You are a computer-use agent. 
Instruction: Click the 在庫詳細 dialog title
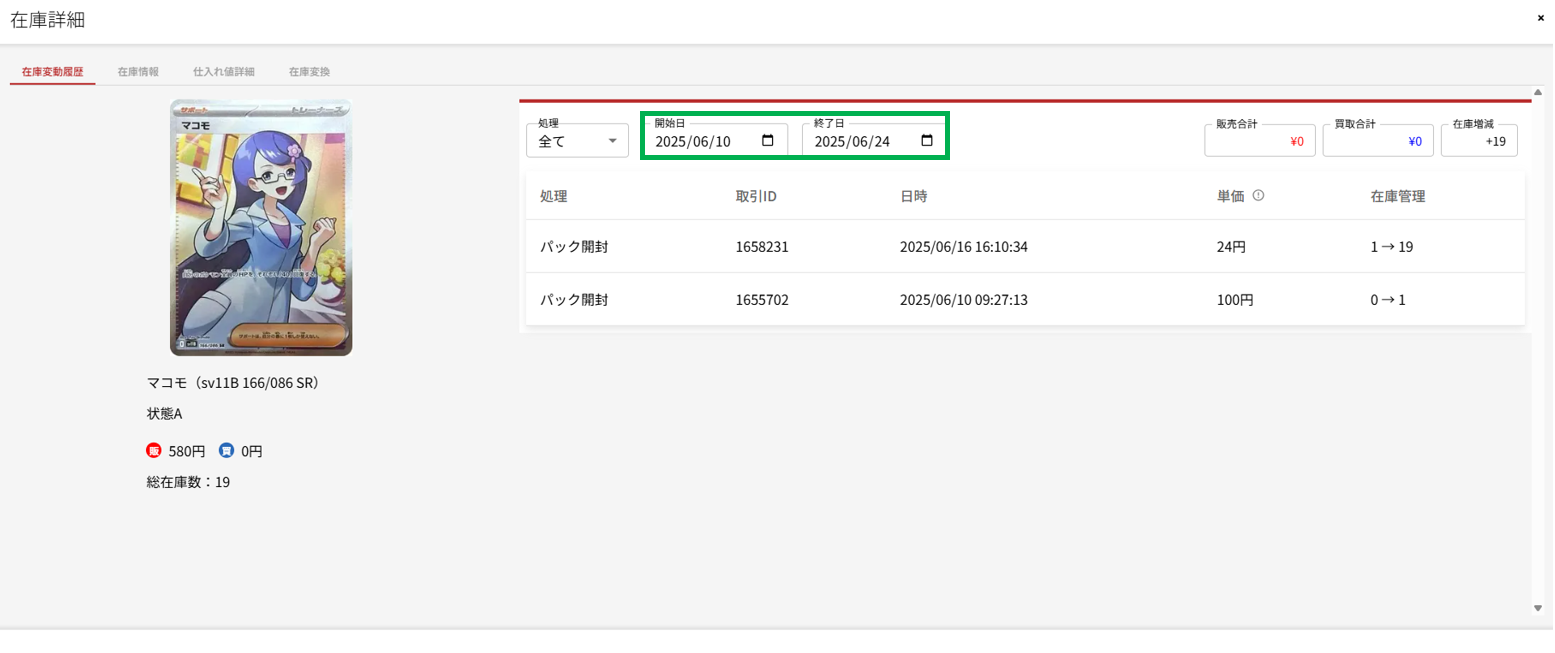pyautogui.click(x=48, y=20)
